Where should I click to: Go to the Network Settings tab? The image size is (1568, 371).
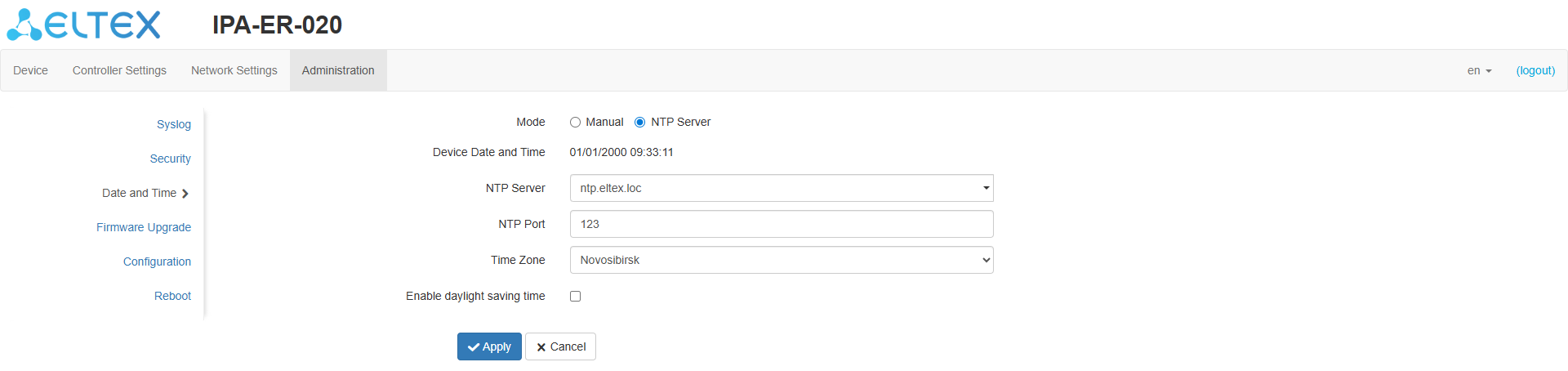click(234, 71)
